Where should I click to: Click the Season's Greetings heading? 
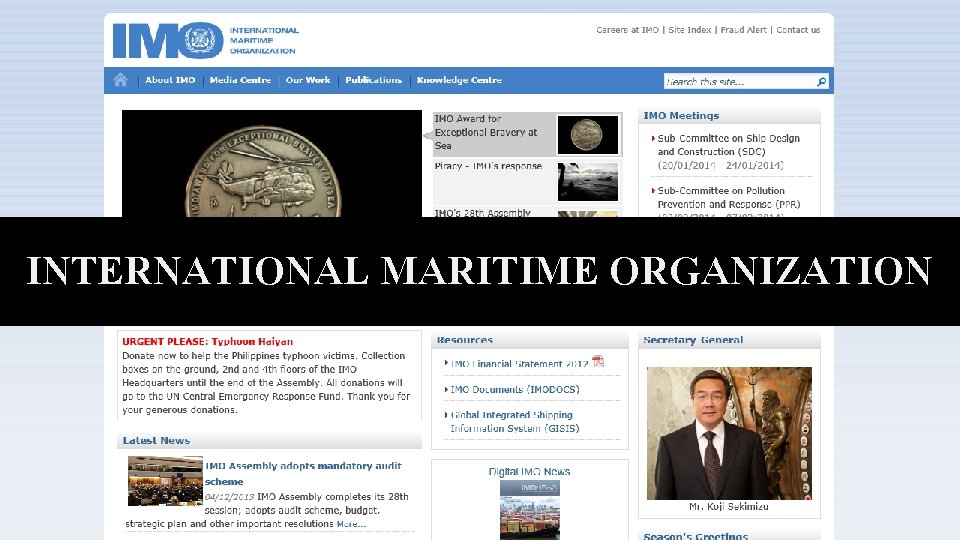tap(696, 536)
